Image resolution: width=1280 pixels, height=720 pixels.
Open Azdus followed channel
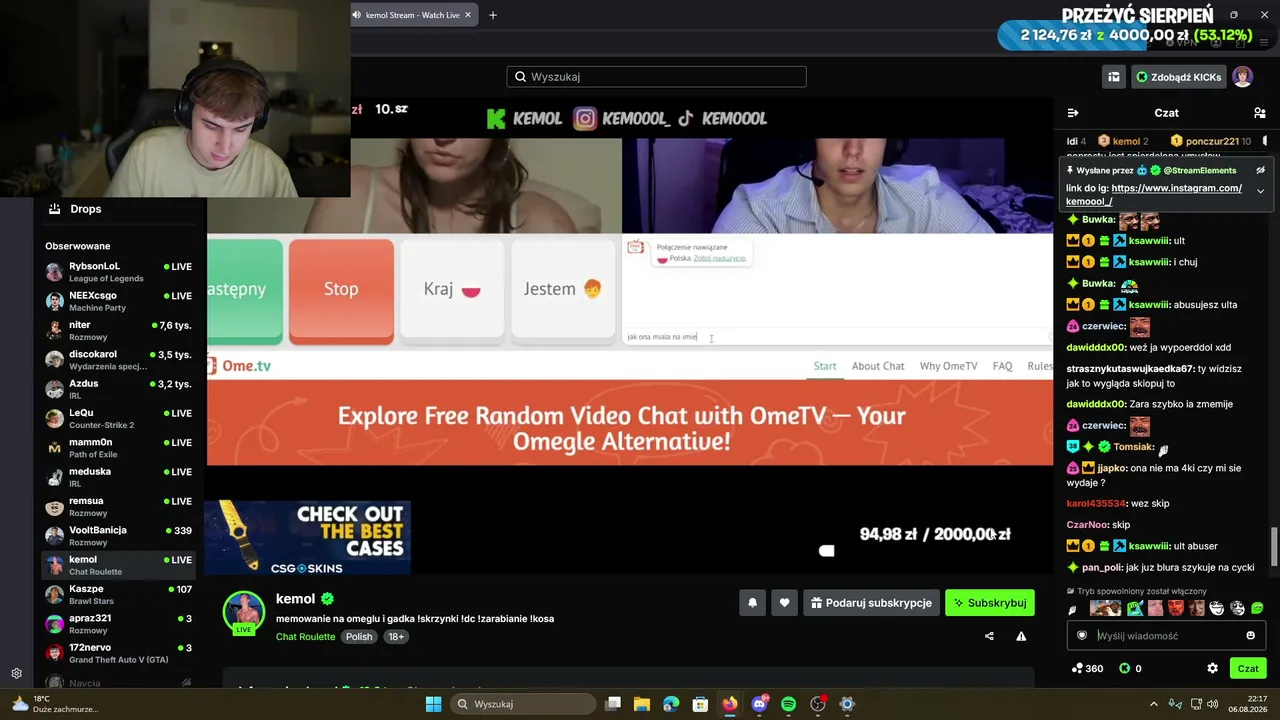(x=120, y=389)
